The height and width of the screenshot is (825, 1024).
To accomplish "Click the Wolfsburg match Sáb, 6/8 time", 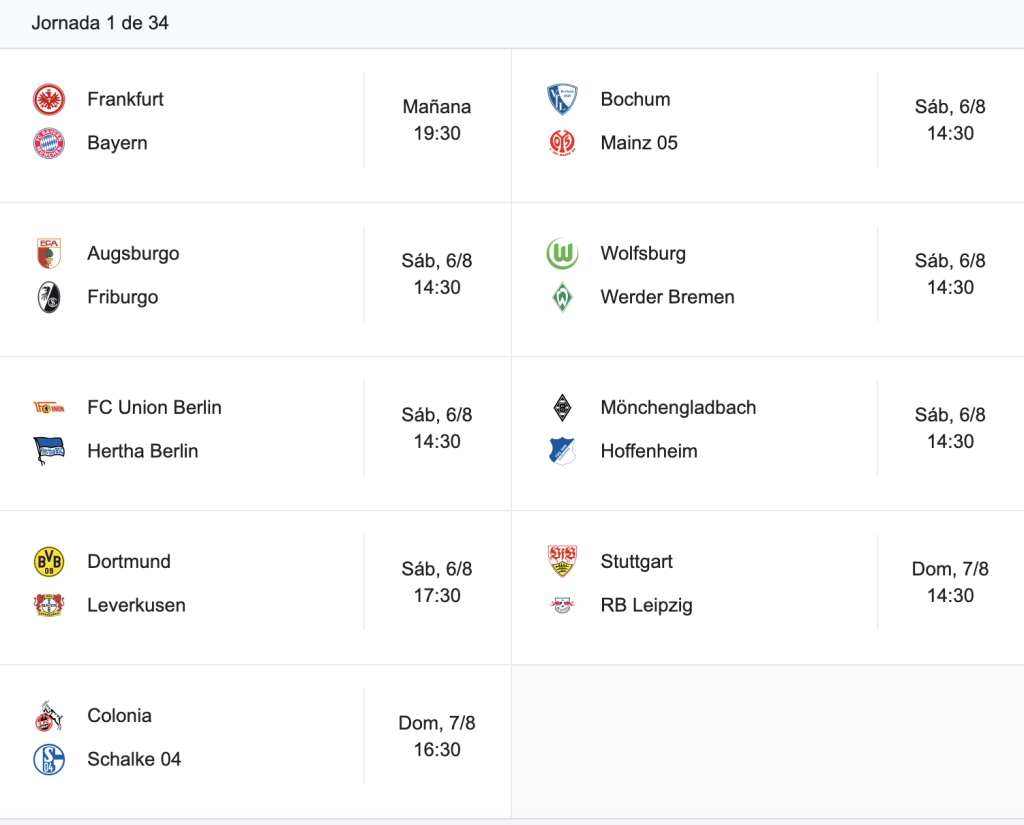I will pos(950,274).
